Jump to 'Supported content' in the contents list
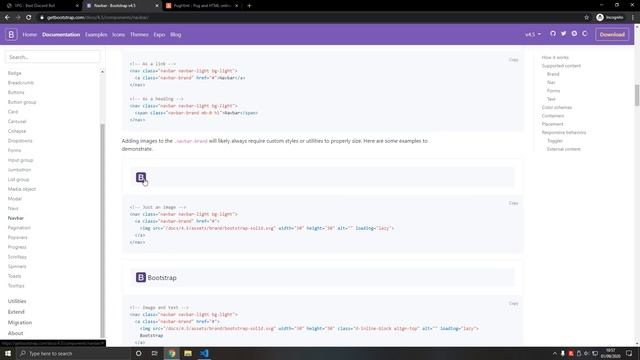Image resolution: width=640 pixels, height=360 pixels. tap(561, 66)
